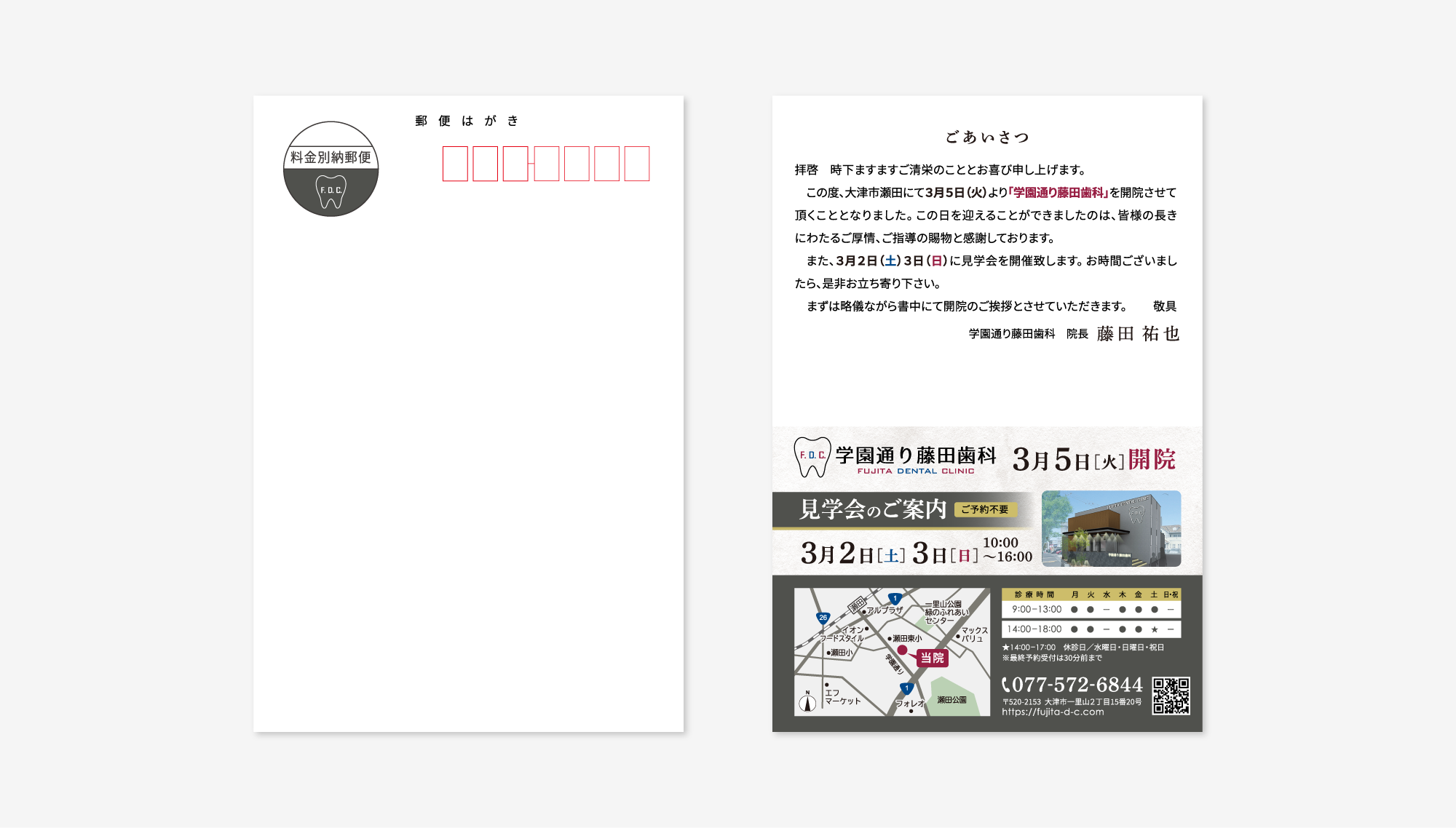1456x828 pixels.
Task: Click the ごあいさつ heading
Action: [x=986, y=137]
